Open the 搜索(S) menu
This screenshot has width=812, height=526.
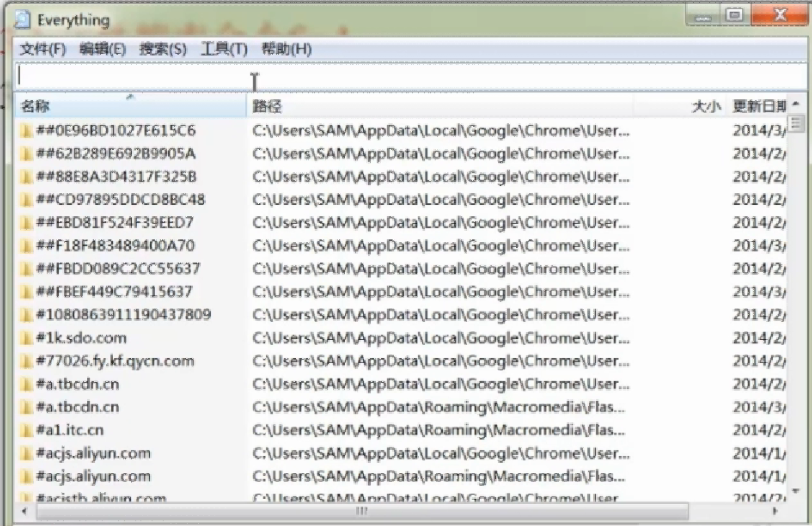pos(163,49)
